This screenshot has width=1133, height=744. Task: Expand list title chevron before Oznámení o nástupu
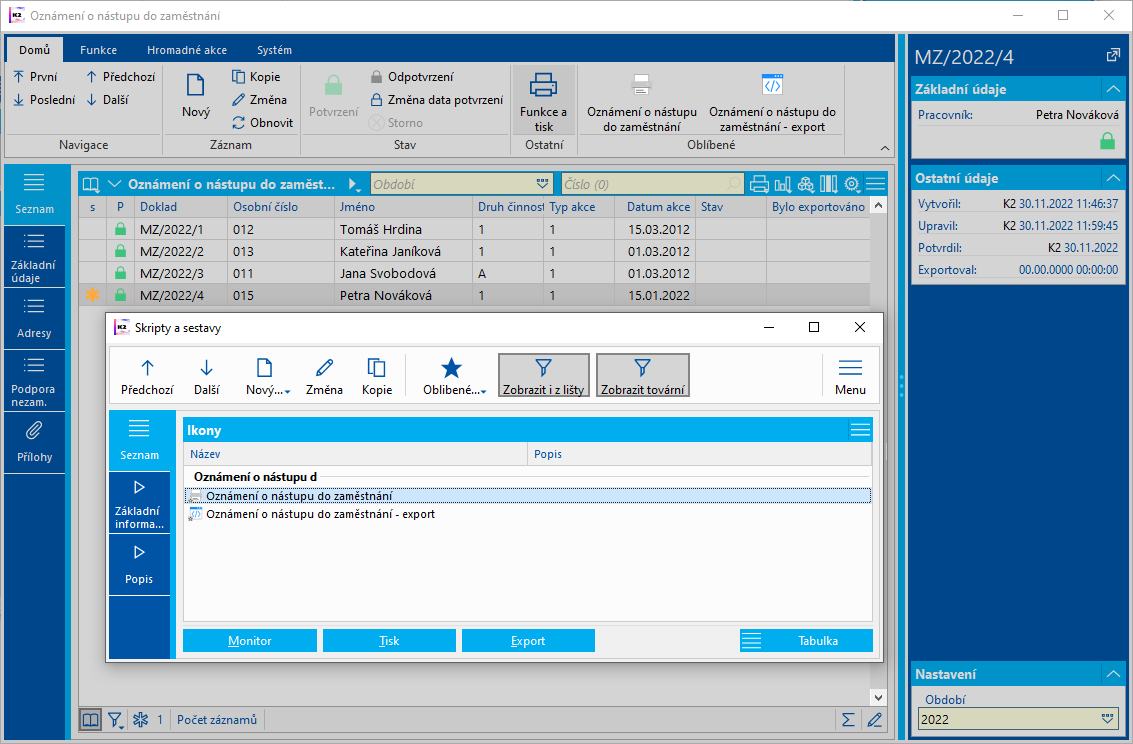pyautogui.click(x=114, y=184)
